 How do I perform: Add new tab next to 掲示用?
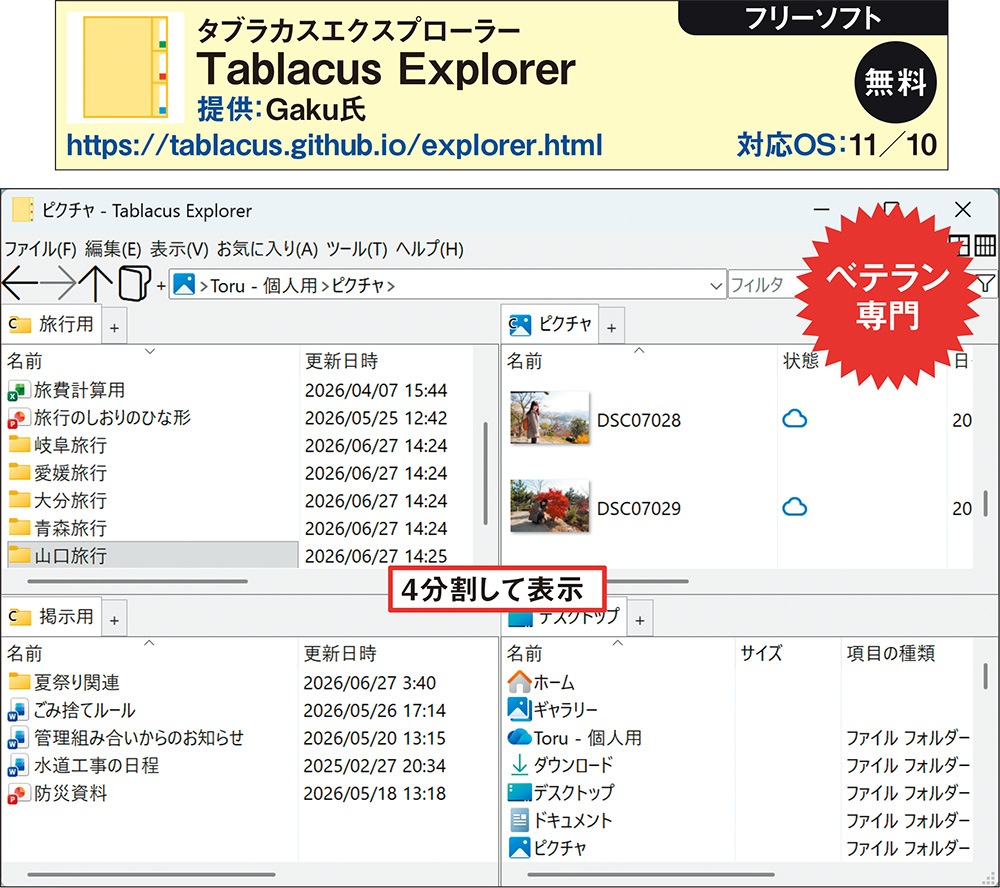[114, 620]
